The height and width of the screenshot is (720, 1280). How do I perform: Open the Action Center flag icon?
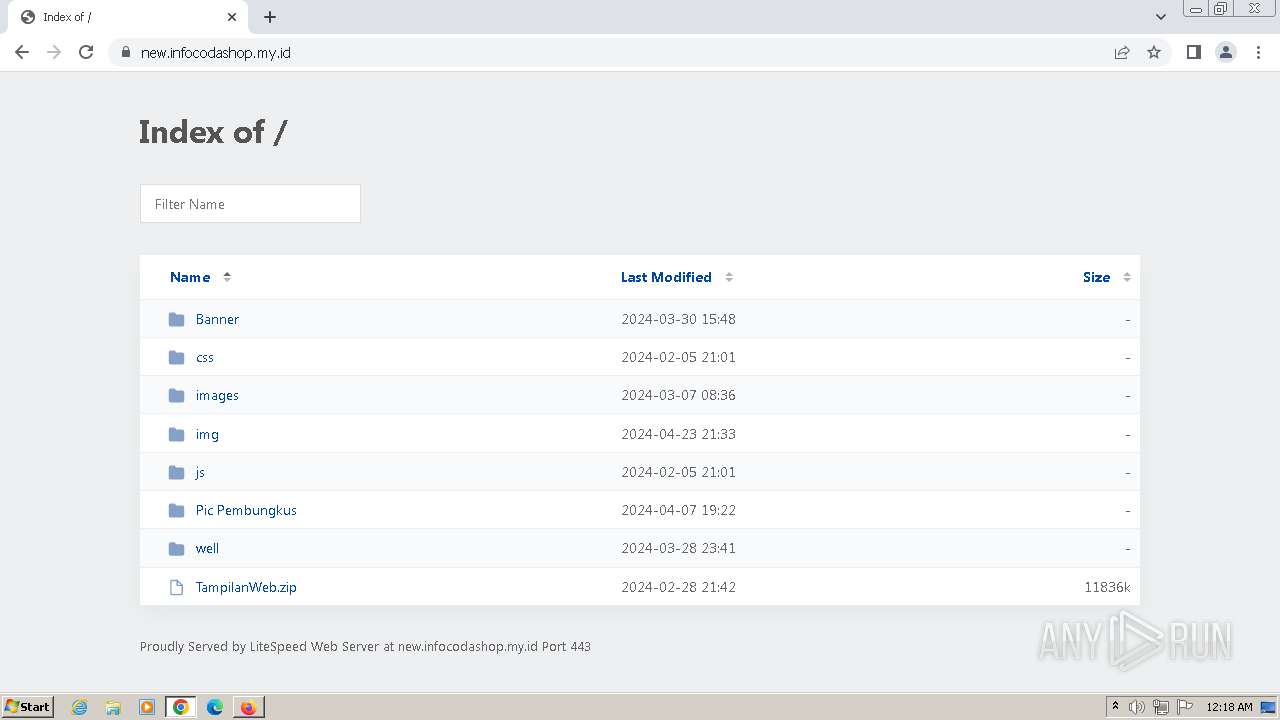1185,707
